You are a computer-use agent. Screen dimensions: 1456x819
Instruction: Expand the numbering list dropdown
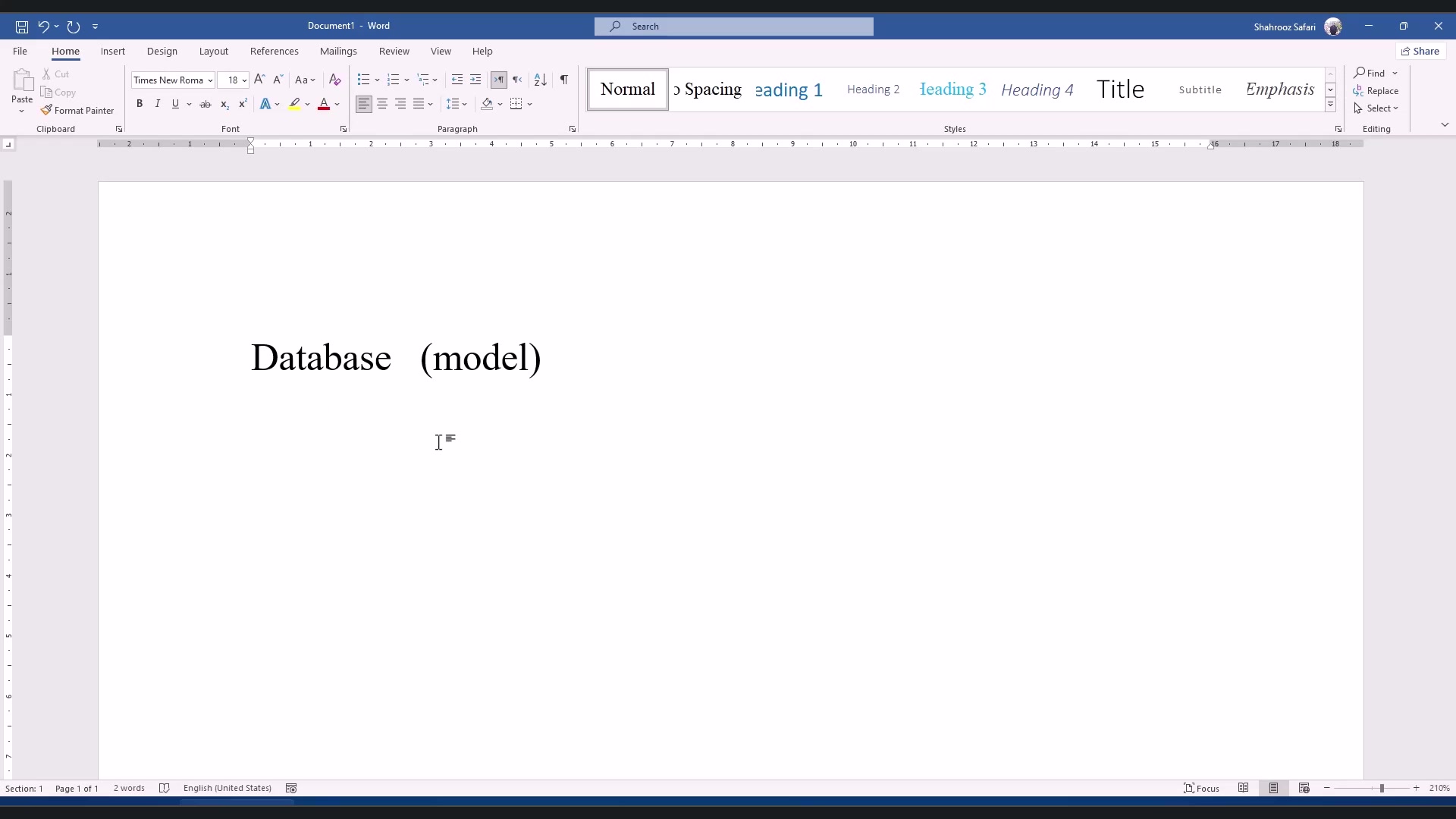[407, 80]
